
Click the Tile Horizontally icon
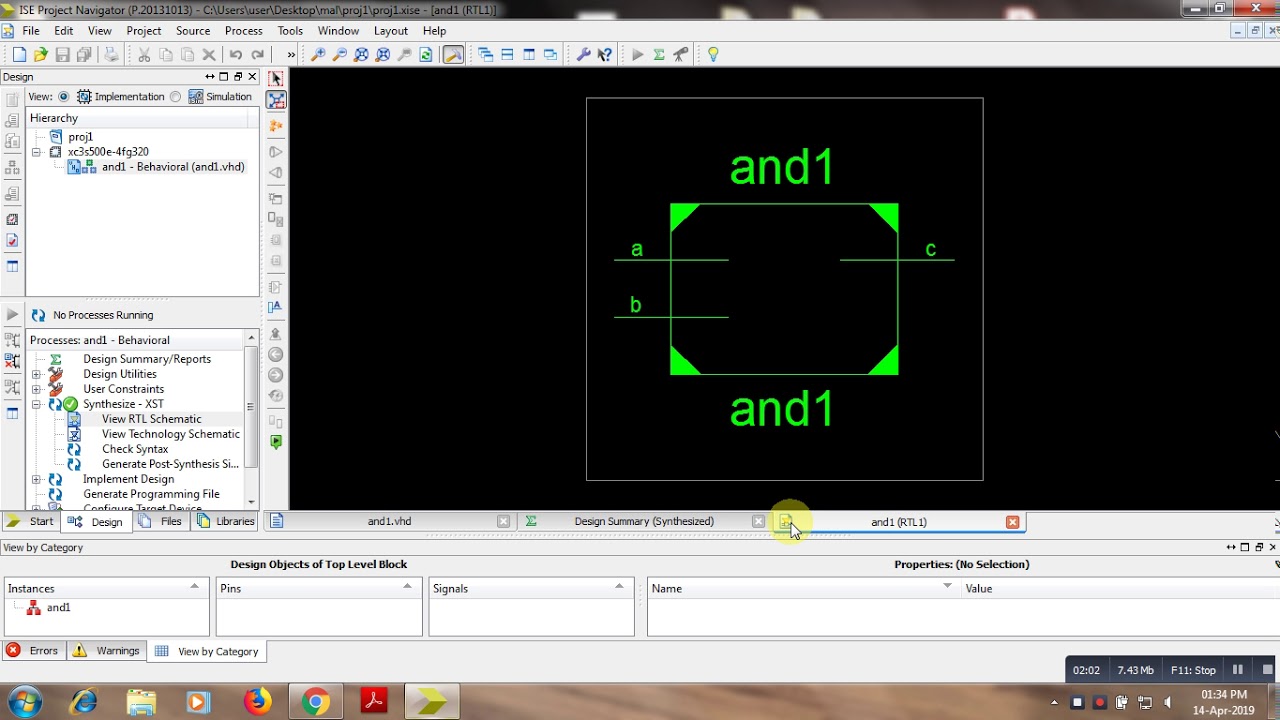pyautogui.click(x=507, y=55)
